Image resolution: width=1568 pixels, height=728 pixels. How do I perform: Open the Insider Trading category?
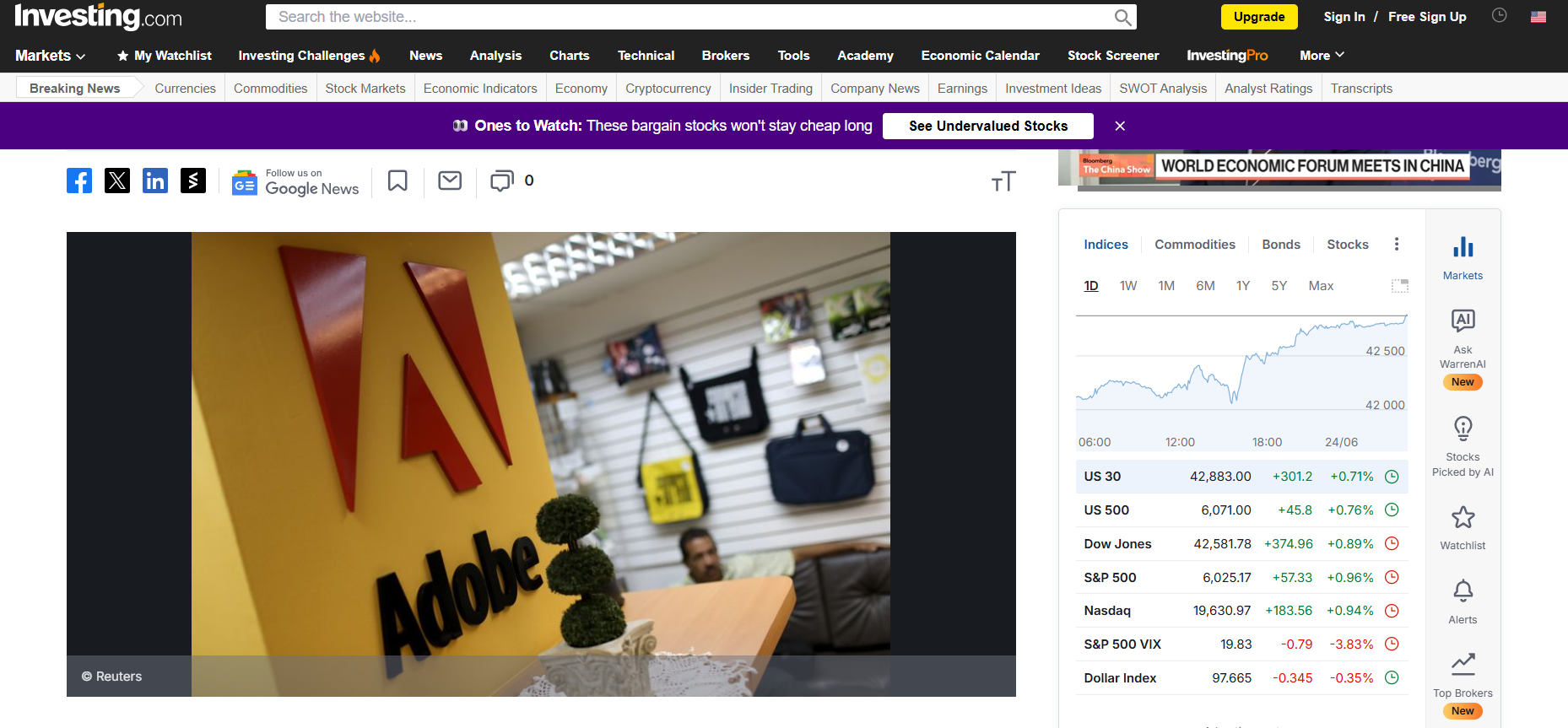[x=770, y=89]
